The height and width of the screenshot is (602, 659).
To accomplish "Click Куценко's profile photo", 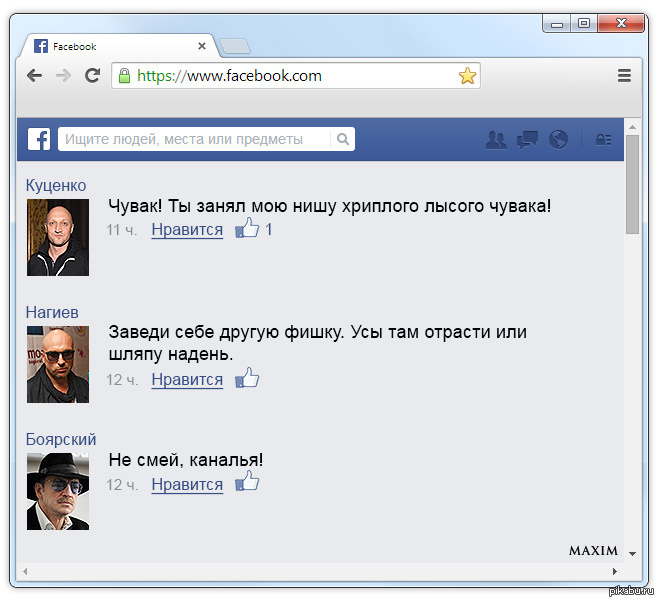I will pos(58,238).
